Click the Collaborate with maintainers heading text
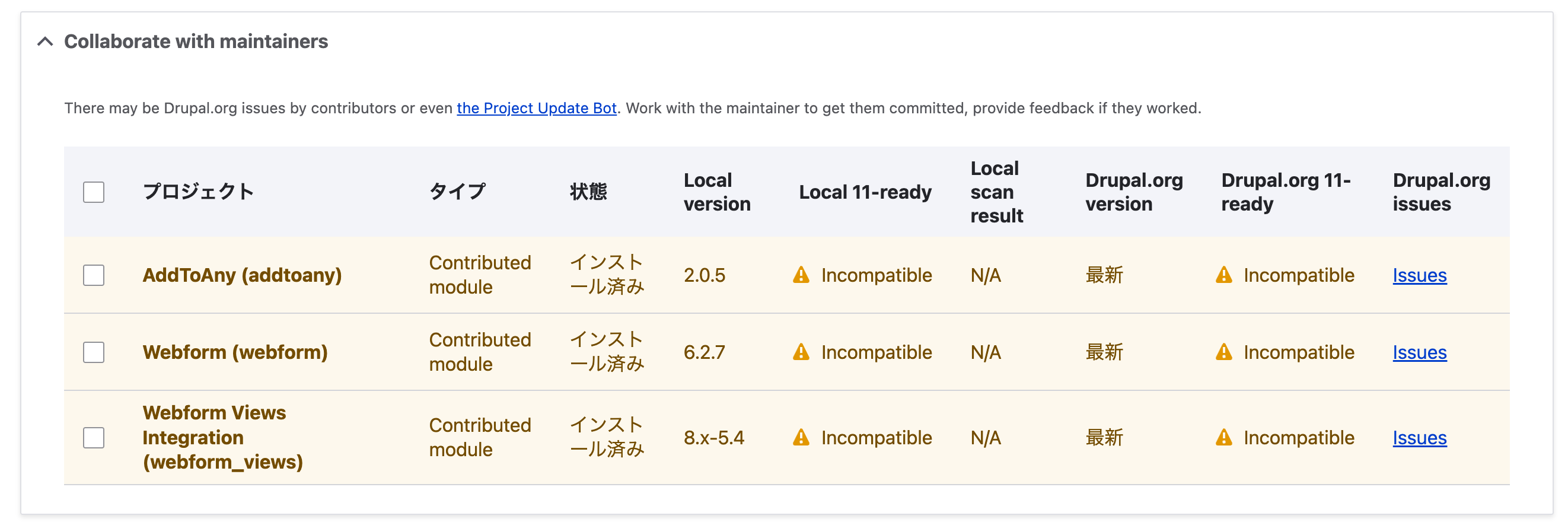Image resolution: width=1568 pixels, height=522 pixels. point(195,42)
